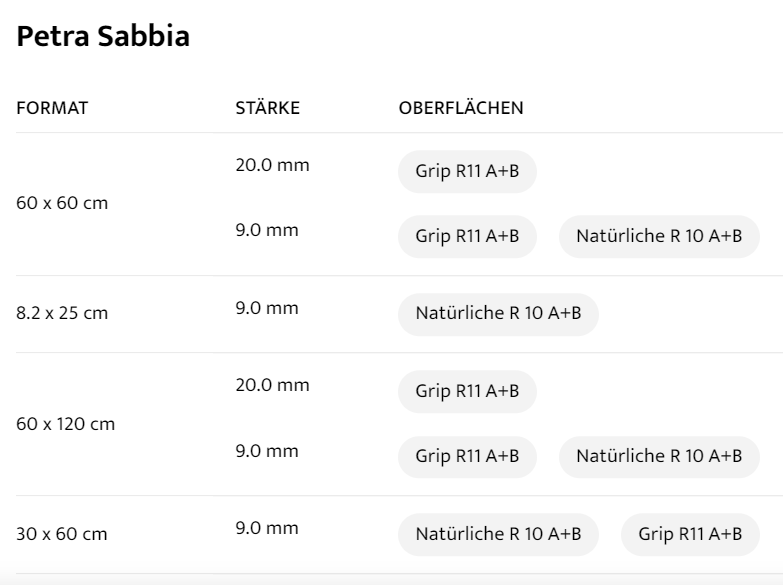Choose Grip R11 A+B for 30 x 60 cm

point(690,534)
